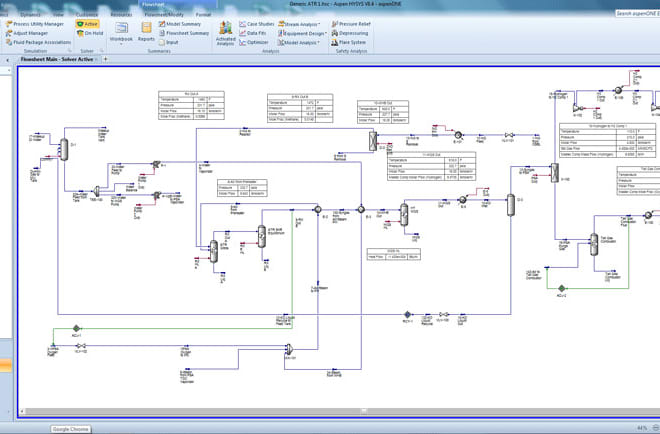The image size is (660, 434).
Task: Select the K-102 compressor
Action: [577, 108]
